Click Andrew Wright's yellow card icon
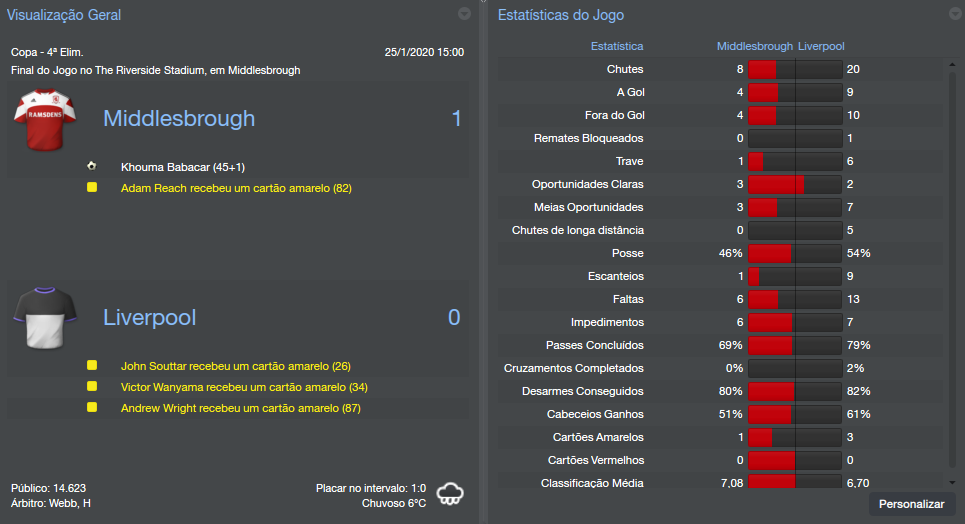This screenshot has height=524, width=965. 92,408
